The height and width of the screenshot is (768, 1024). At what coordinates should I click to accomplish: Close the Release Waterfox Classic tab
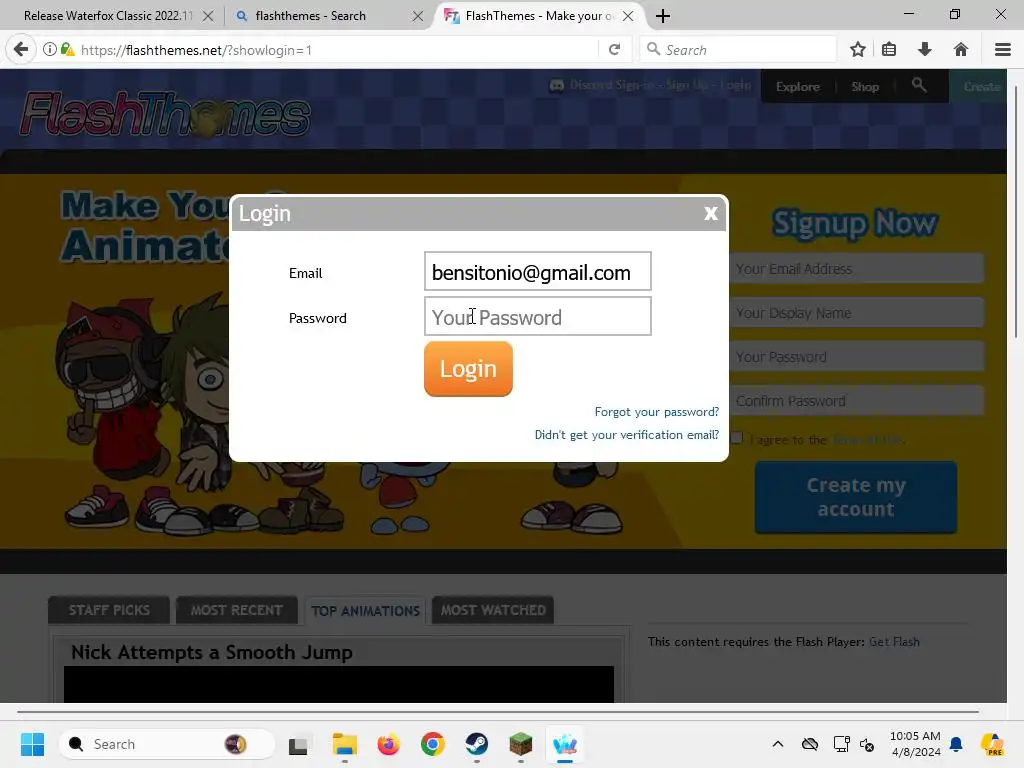click(x=208, y=16)
